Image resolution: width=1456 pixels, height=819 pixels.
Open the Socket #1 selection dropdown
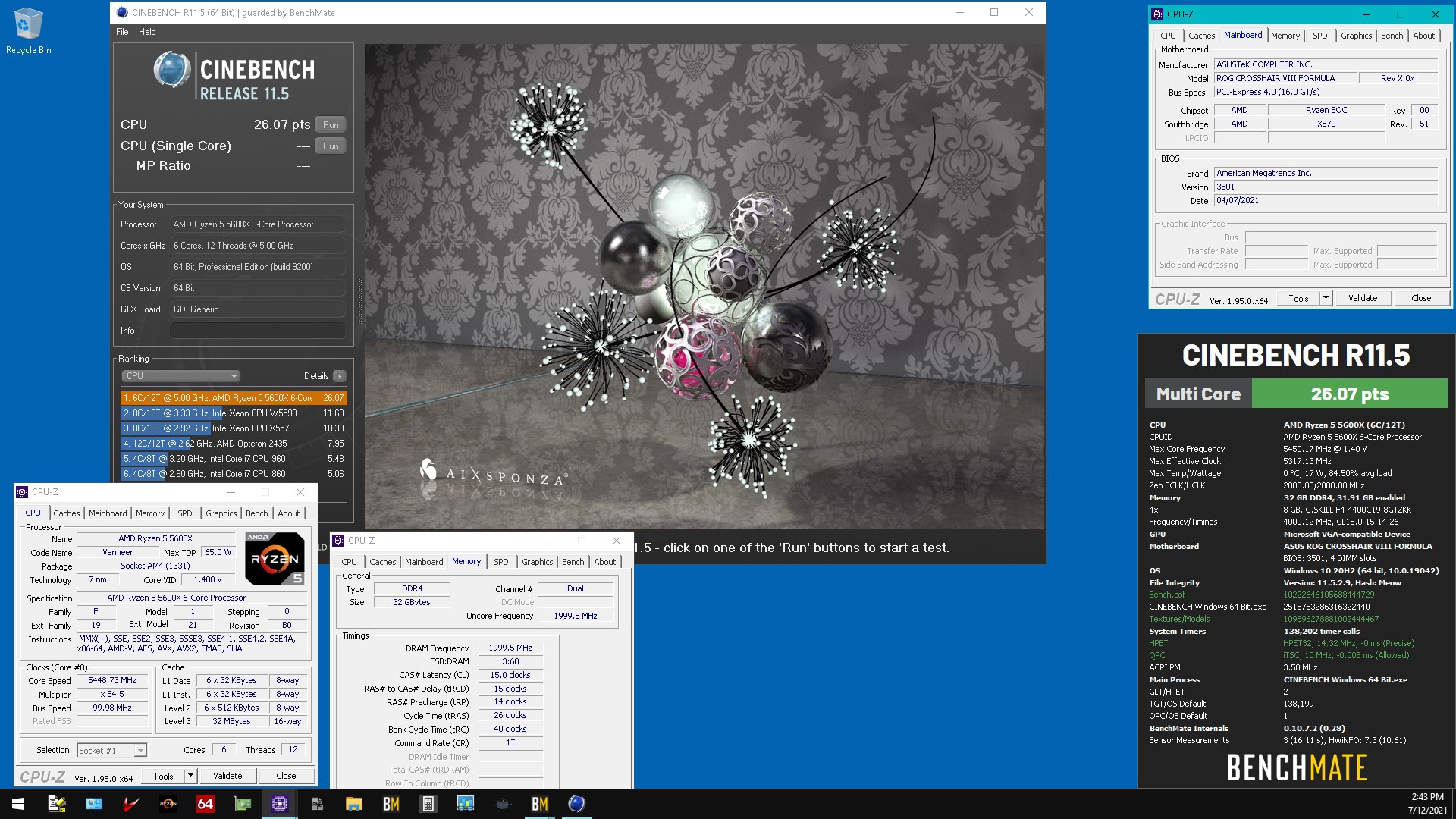tap(111, 751)
